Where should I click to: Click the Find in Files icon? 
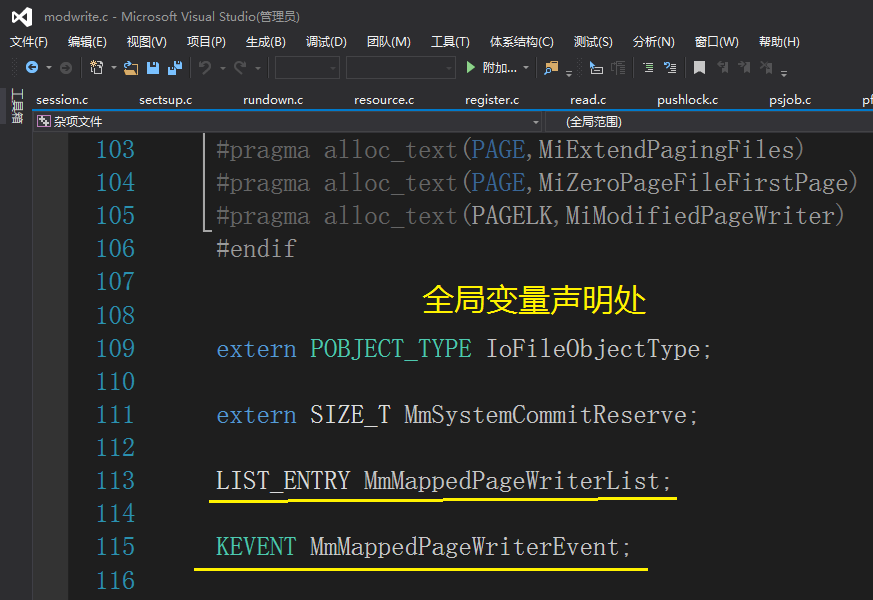(551, 67)
